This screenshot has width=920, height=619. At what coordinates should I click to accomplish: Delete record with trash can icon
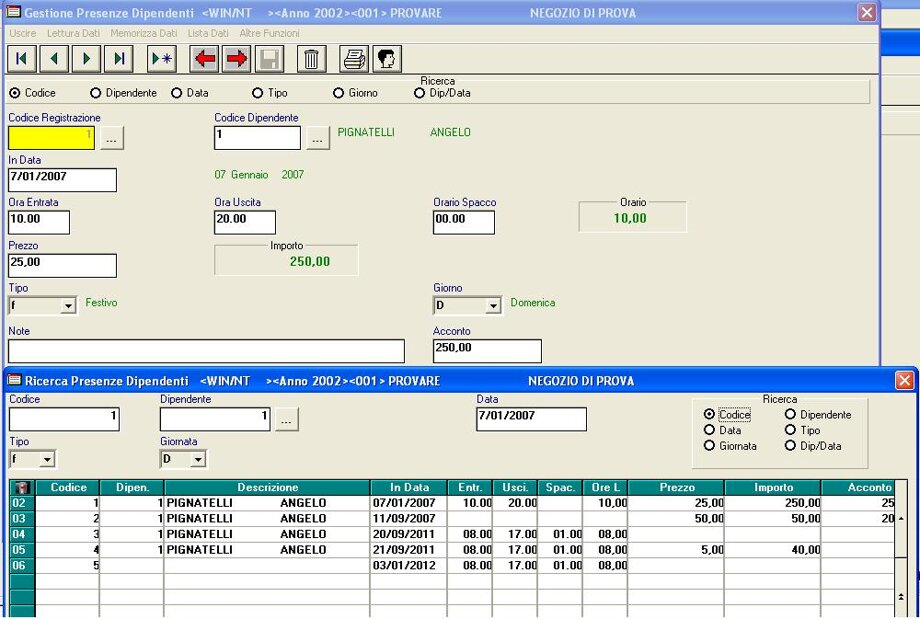(x=312, y=59)
